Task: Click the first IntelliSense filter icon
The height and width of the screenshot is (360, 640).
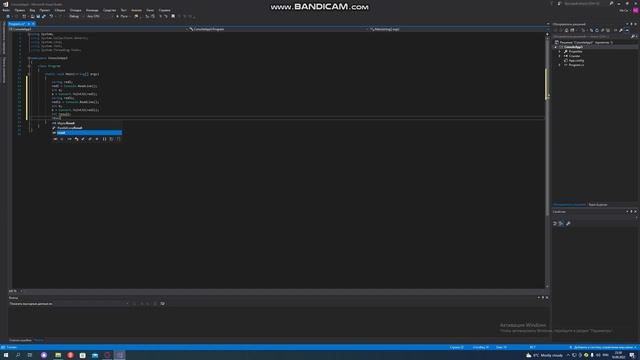Action: click(55, 139)
